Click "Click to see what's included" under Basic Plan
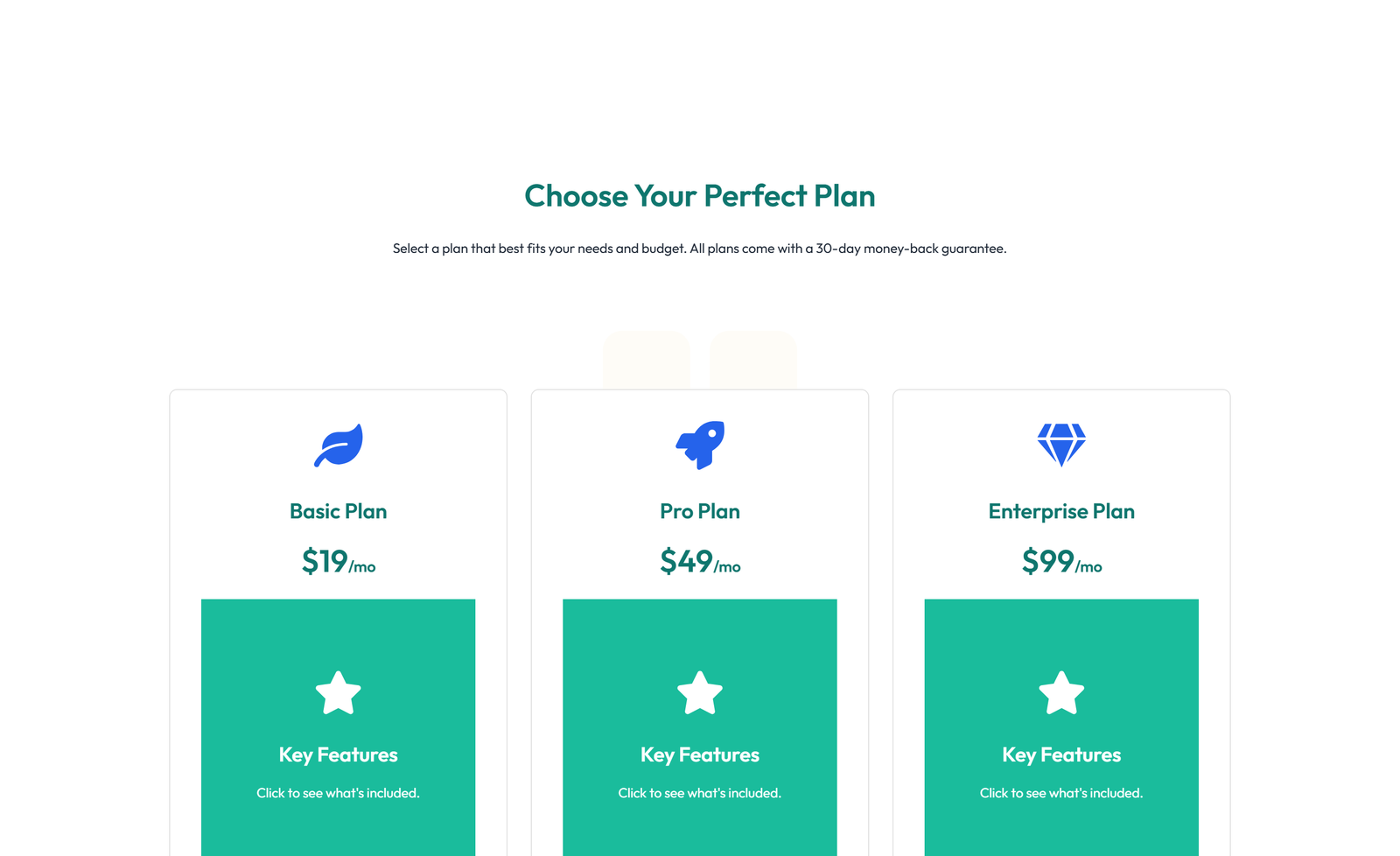Viewport: 1400px width, 856px height. click(x=339, y=793)
